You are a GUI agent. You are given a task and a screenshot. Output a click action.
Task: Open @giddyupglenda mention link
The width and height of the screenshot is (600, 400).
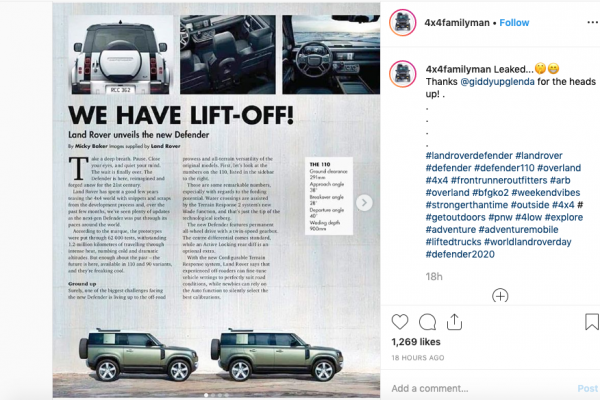coord(497,82)
